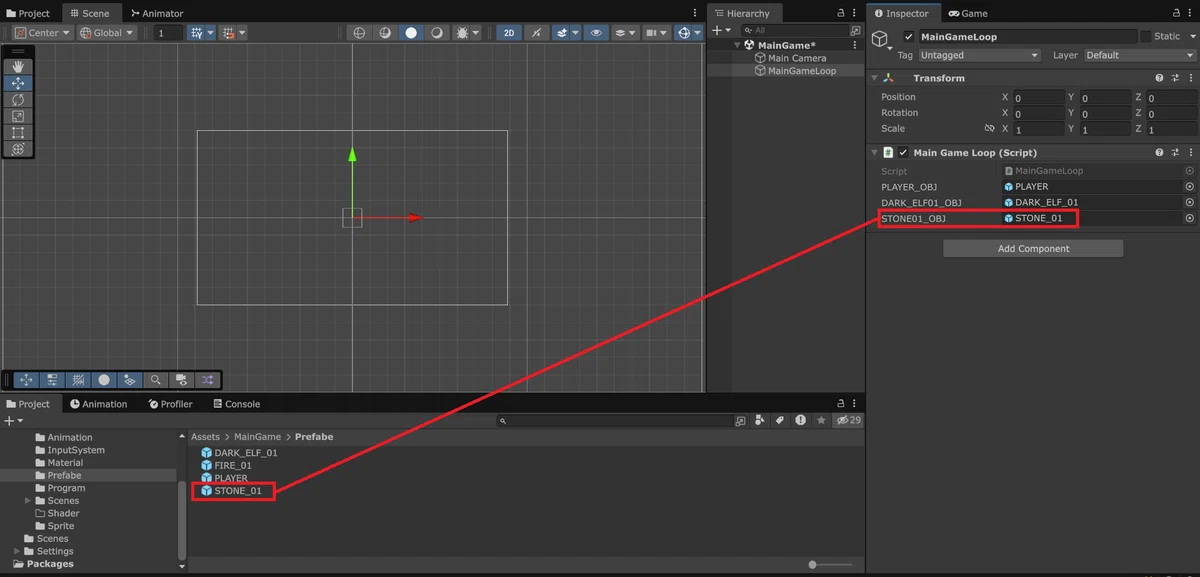
Task: Click Main Game Loop script help icon
Action: pos(1159,153)
